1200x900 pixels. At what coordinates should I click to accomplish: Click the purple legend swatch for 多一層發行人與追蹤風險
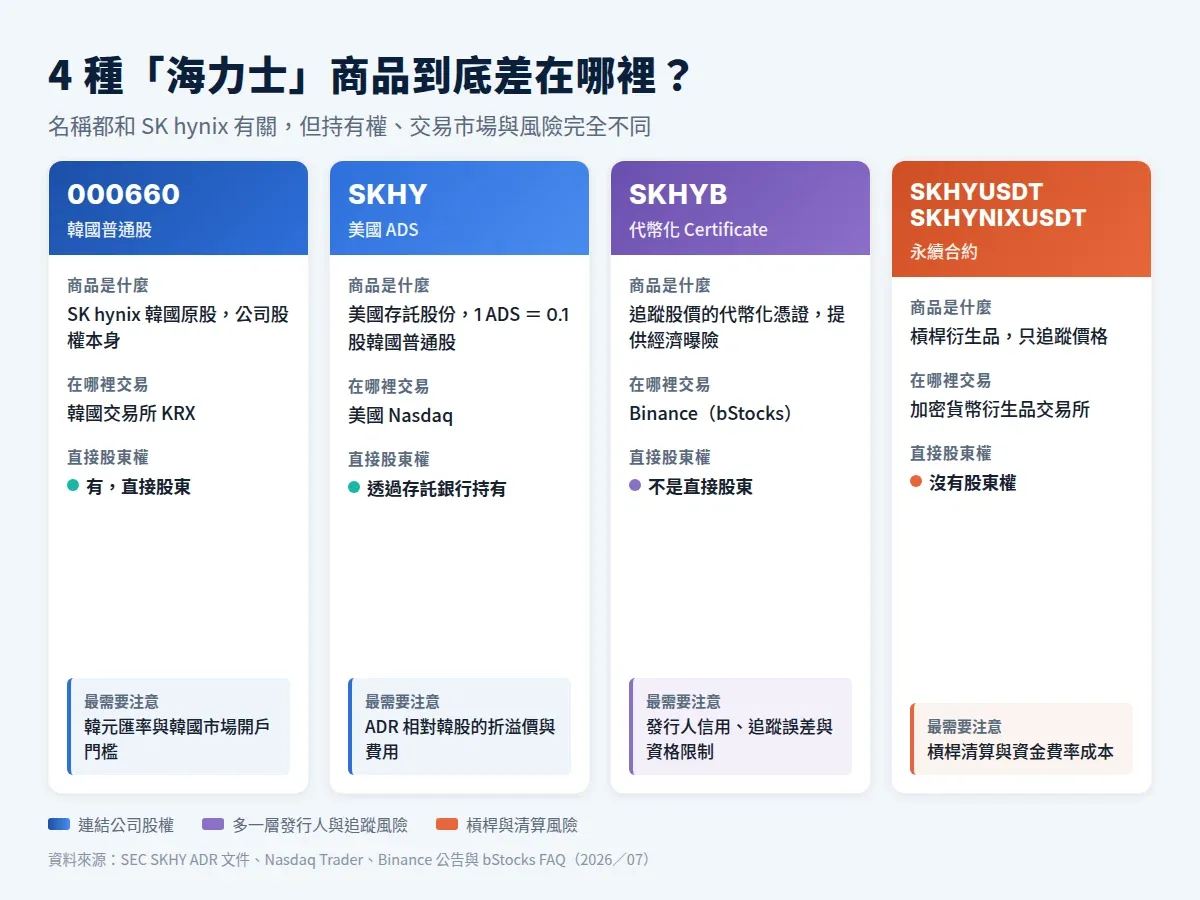click(x=213, y=825)
